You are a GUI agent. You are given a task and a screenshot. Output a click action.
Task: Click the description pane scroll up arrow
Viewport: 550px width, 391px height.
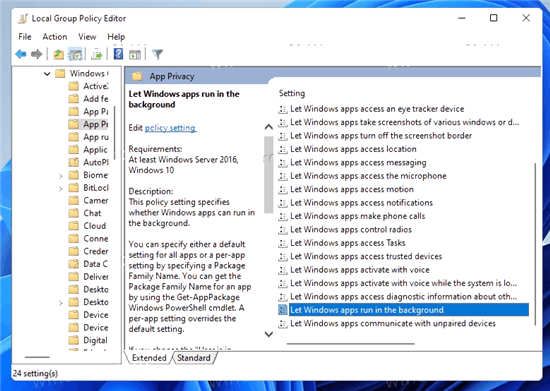point(269,127)
